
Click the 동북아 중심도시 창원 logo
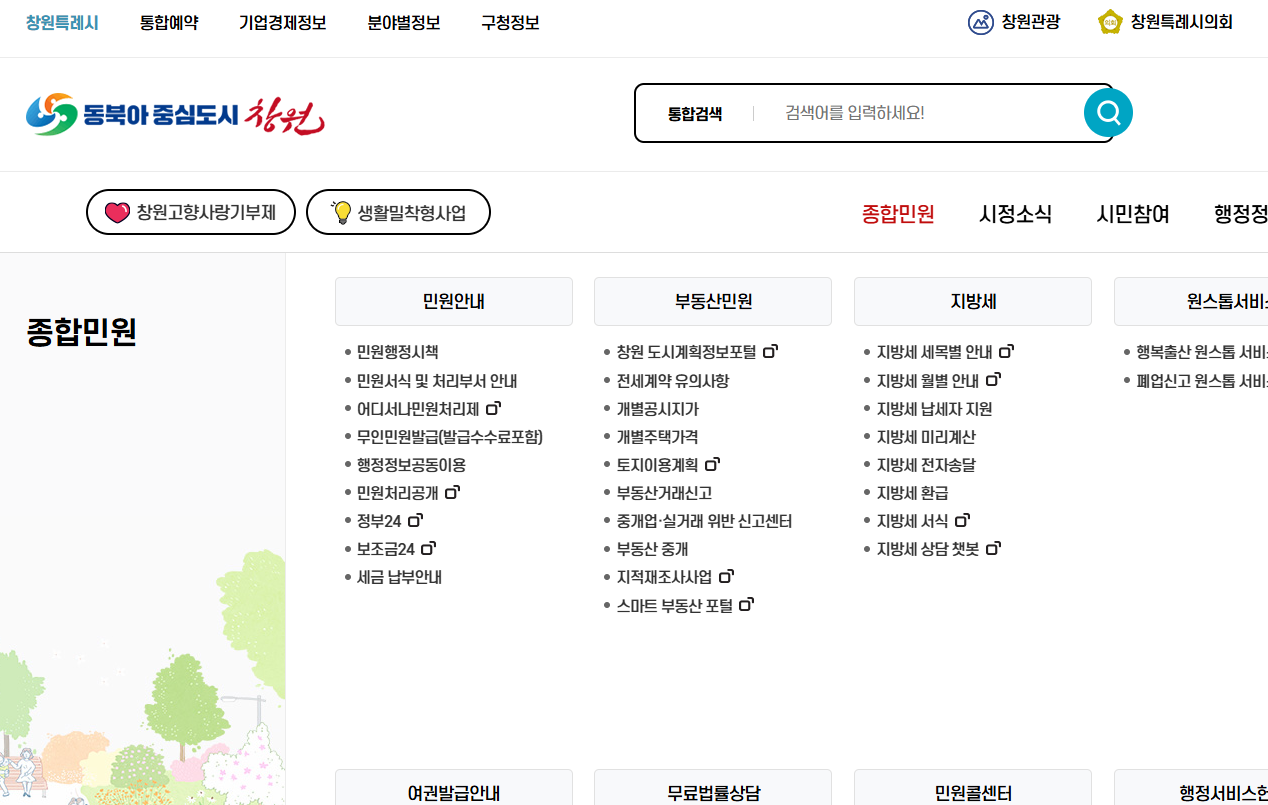(175, 113)
